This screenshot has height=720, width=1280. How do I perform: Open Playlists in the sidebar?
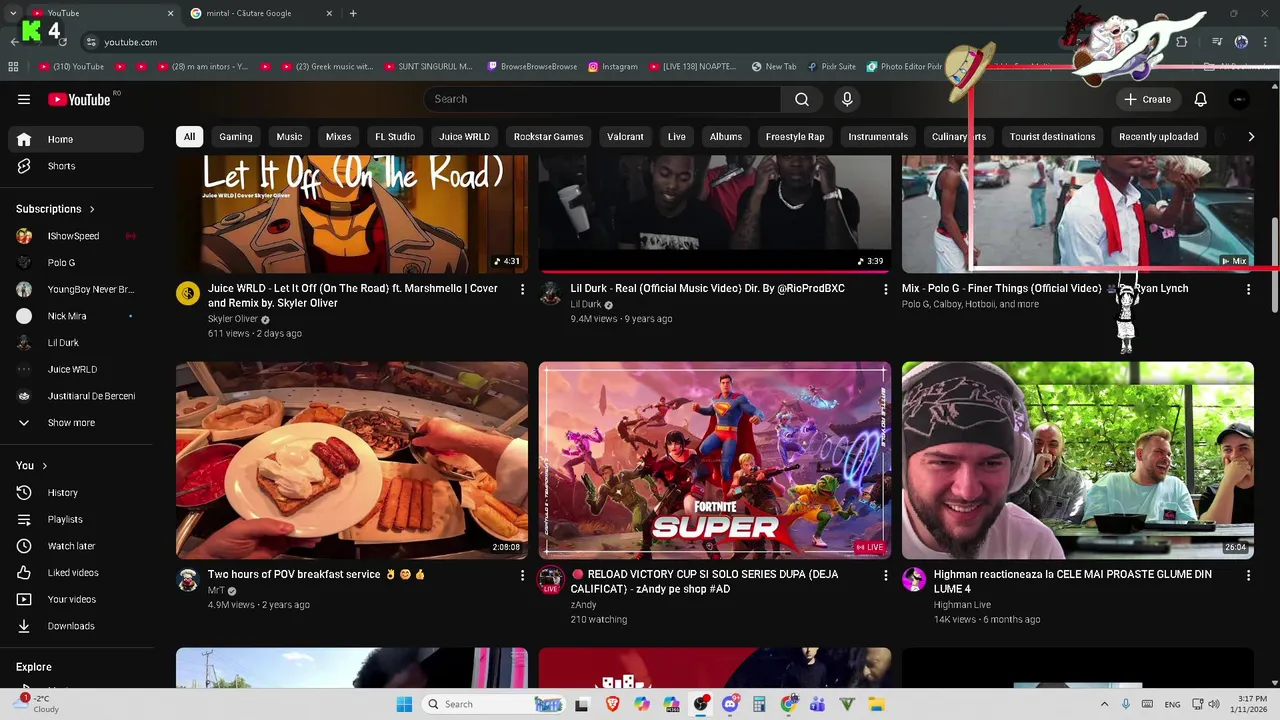click(x=76, y=519)
